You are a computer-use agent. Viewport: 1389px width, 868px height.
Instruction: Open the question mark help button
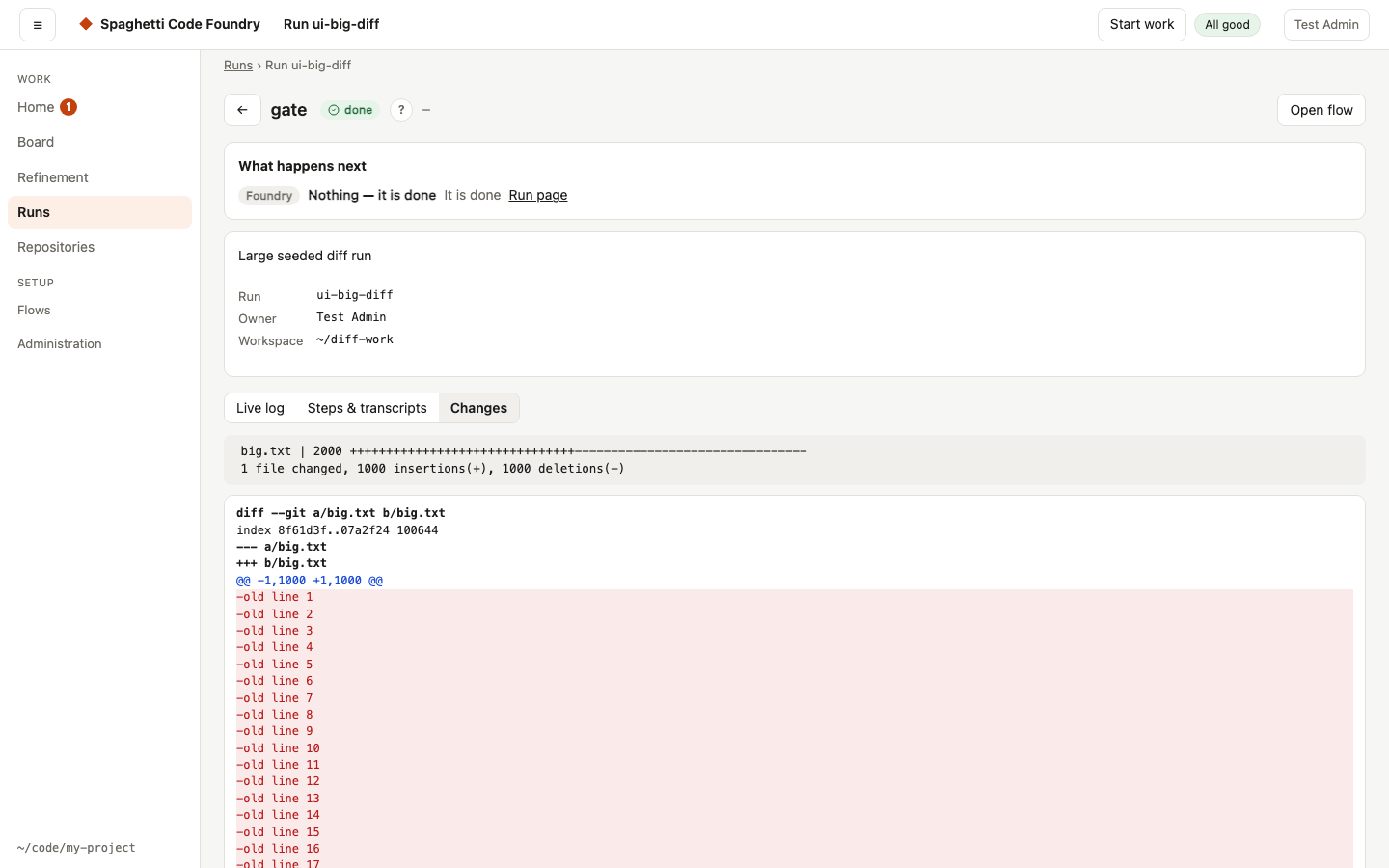point(401,110)
